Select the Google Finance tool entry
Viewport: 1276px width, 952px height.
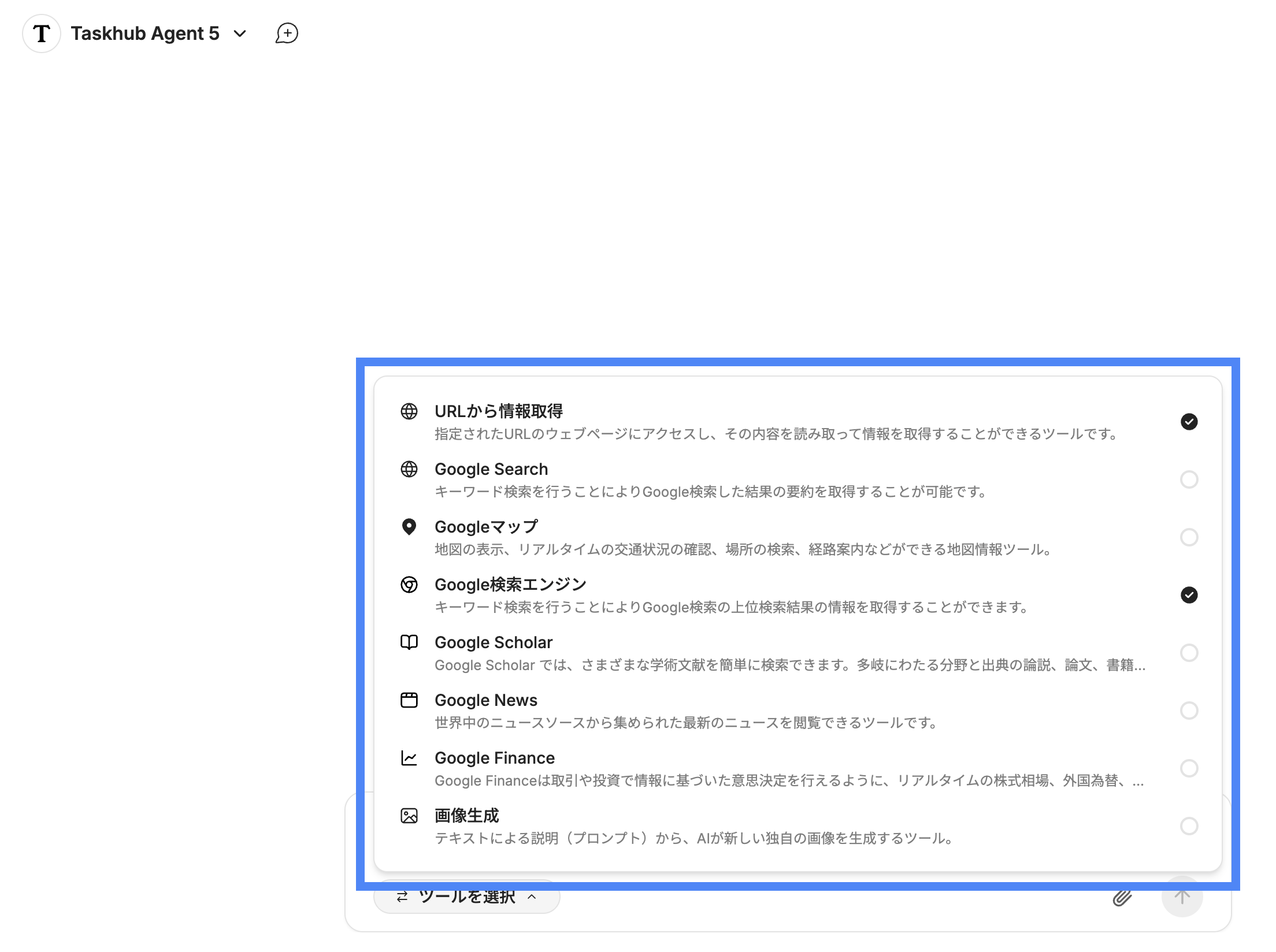click(495, 758)
